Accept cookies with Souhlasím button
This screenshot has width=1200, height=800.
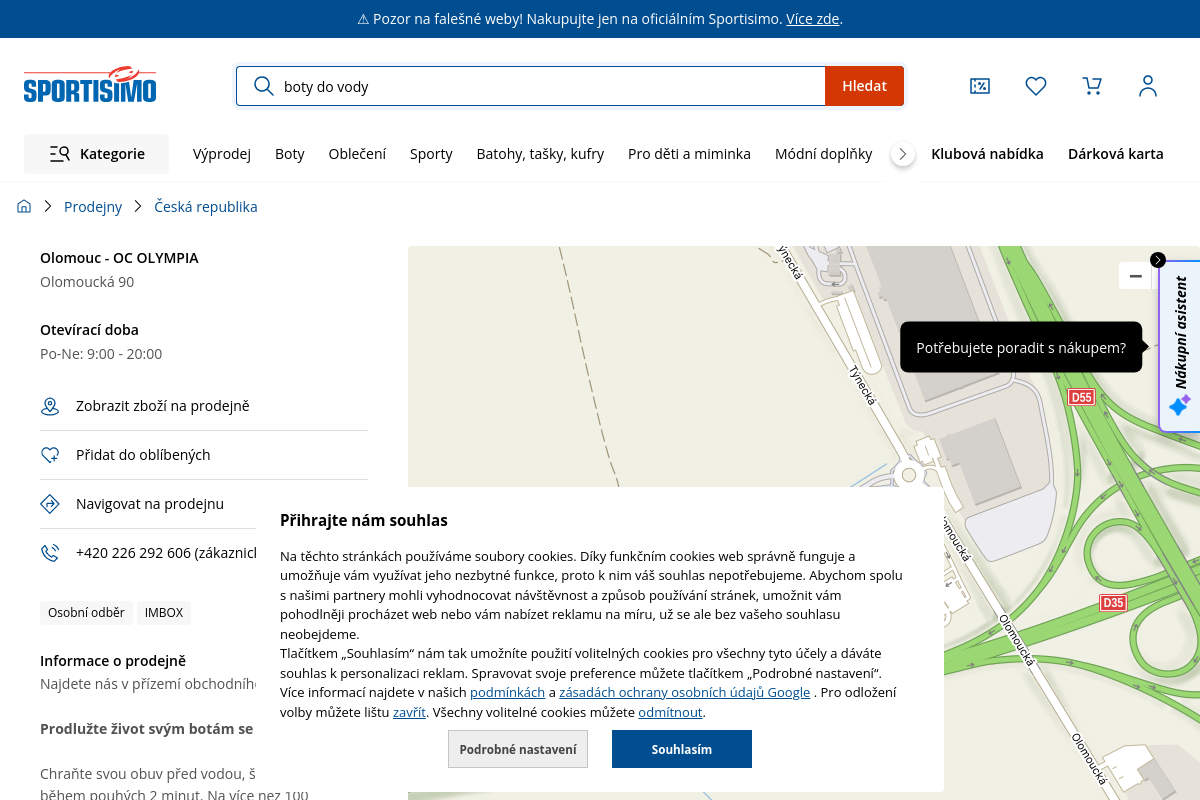click(x=682, y=749)
